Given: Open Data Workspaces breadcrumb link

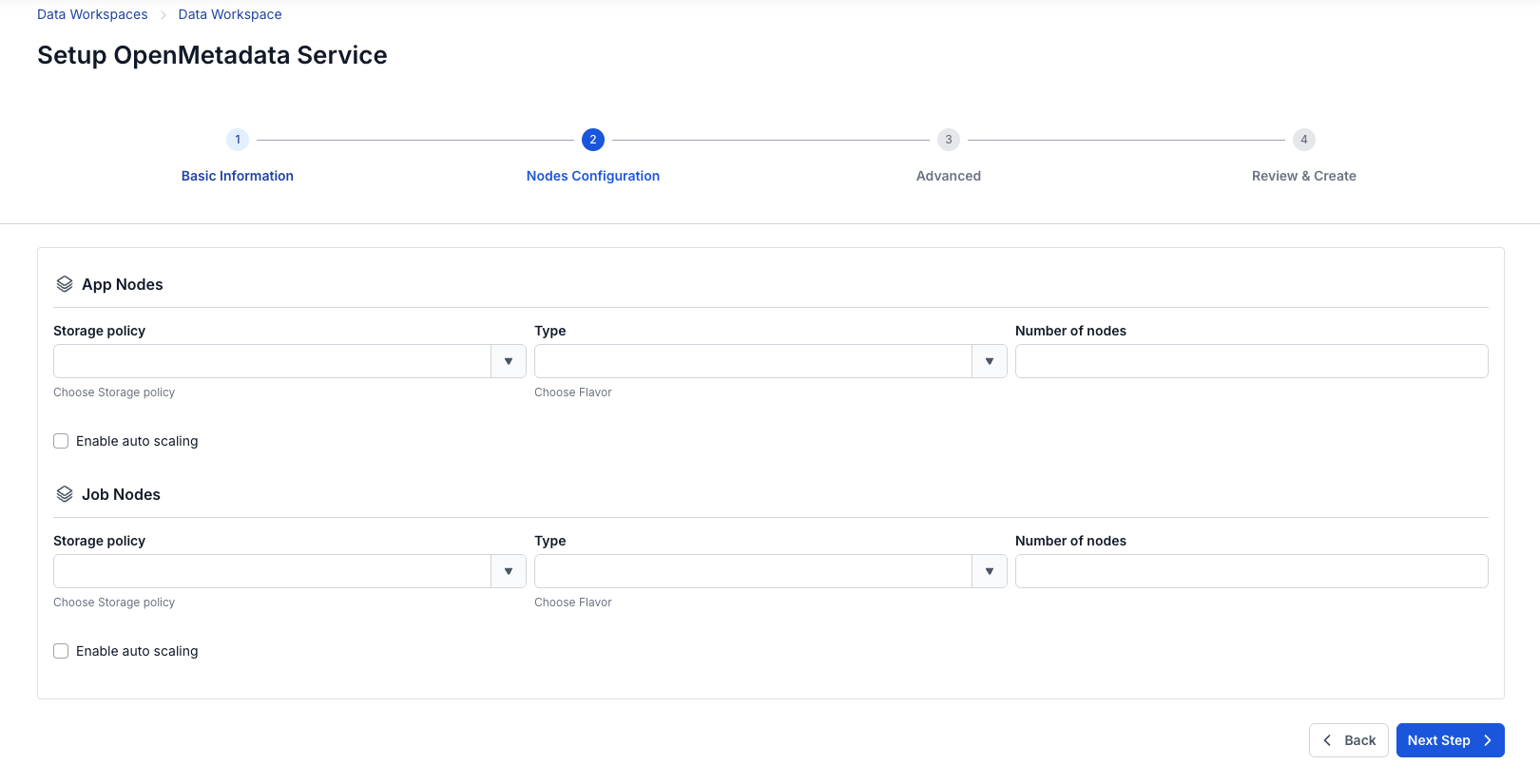Looking at the screenshot, I should click(x=92, y=14).
